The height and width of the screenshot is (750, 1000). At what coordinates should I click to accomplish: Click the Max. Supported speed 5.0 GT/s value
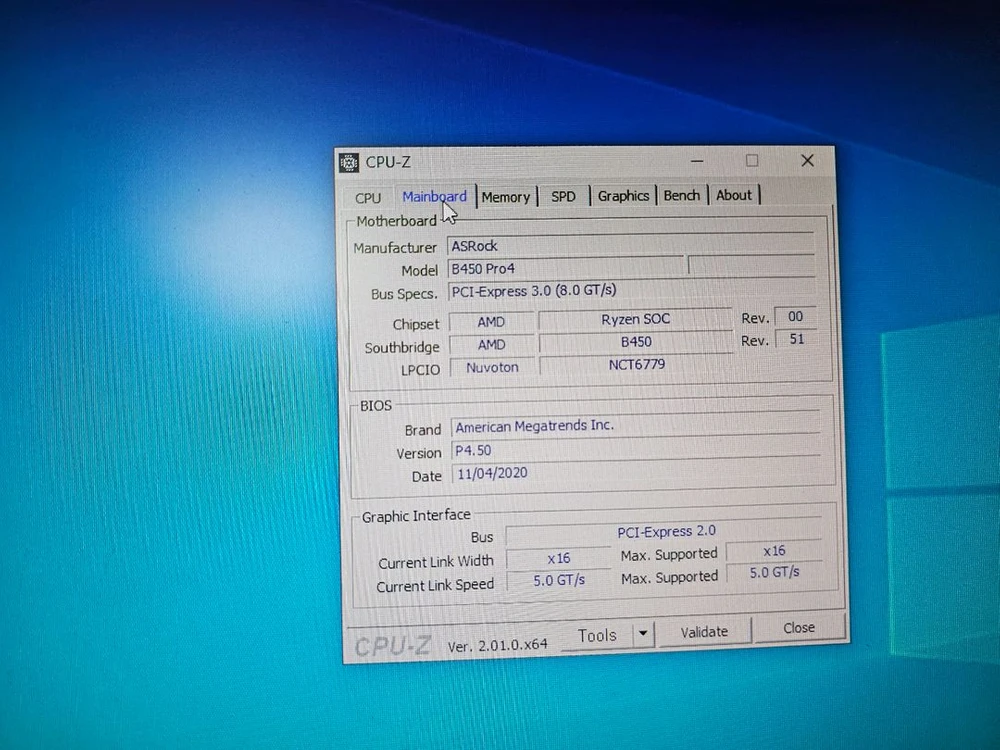774,573
